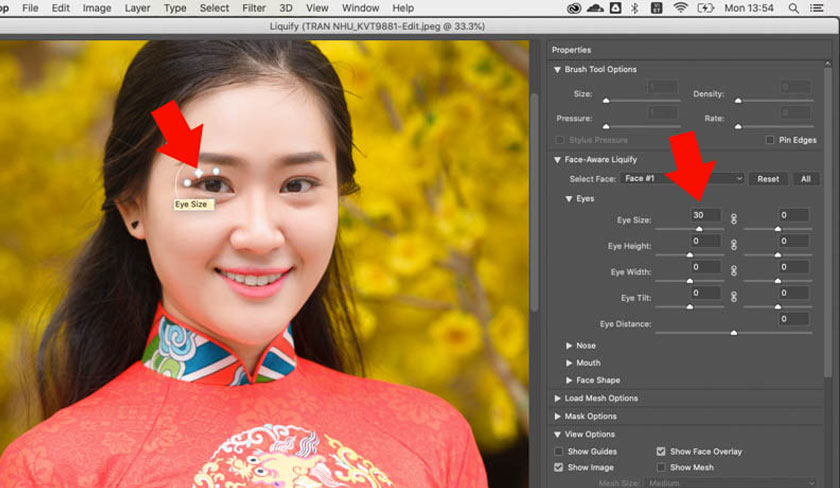Viewport: 840px width, 488px height.
Task: Open the Type menu
Action: (175, 8)
